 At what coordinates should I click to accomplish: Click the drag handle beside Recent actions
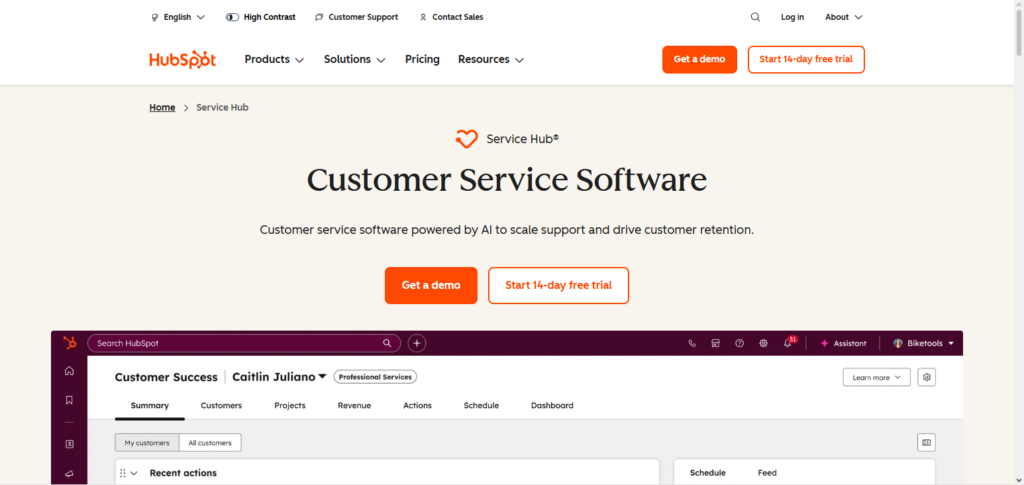coord(123,473)
